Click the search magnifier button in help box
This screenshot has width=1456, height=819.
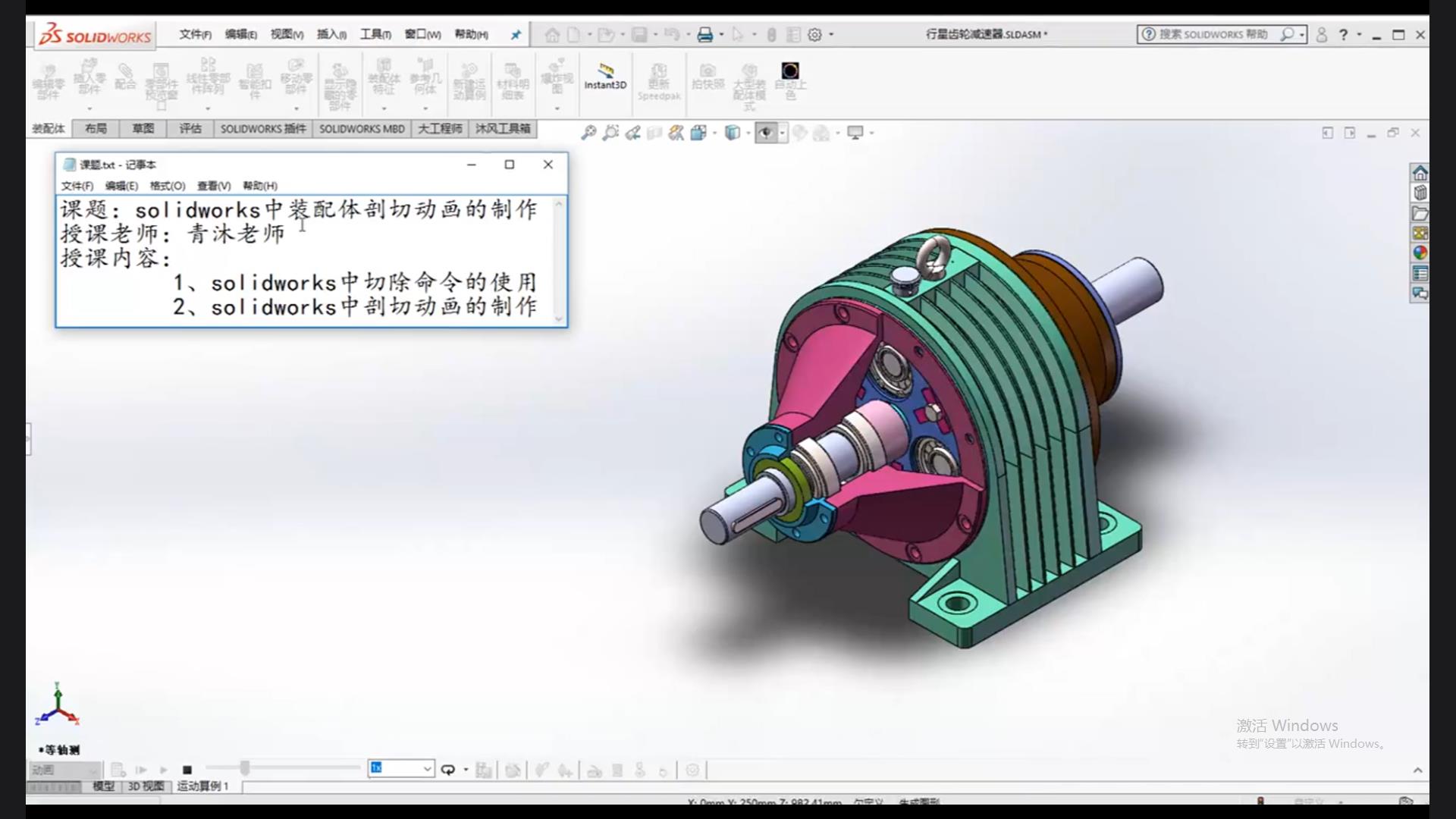click(x=1287, y=35)
